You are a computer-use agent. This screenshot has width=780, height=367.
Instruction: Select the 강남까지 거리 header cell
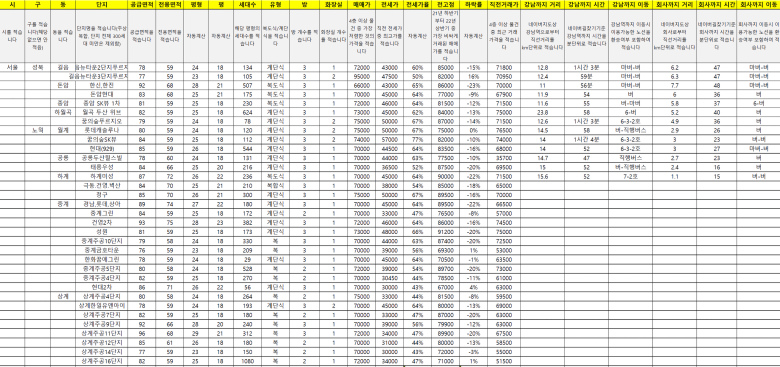(x=542, y=4)
